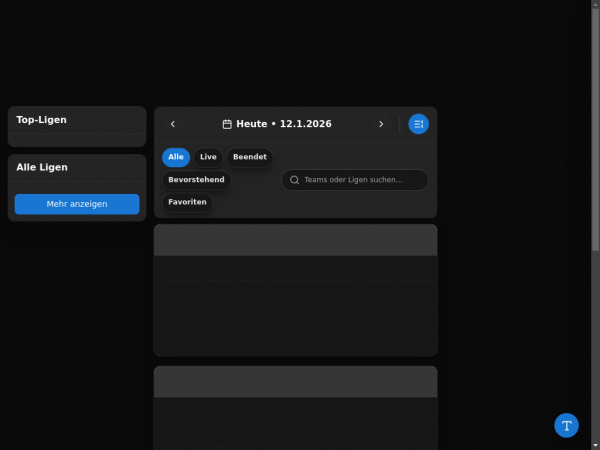The width and height of the screenshot is (600, 450).
Task: Click the second loading league card header
Action: tap(295, 382)
